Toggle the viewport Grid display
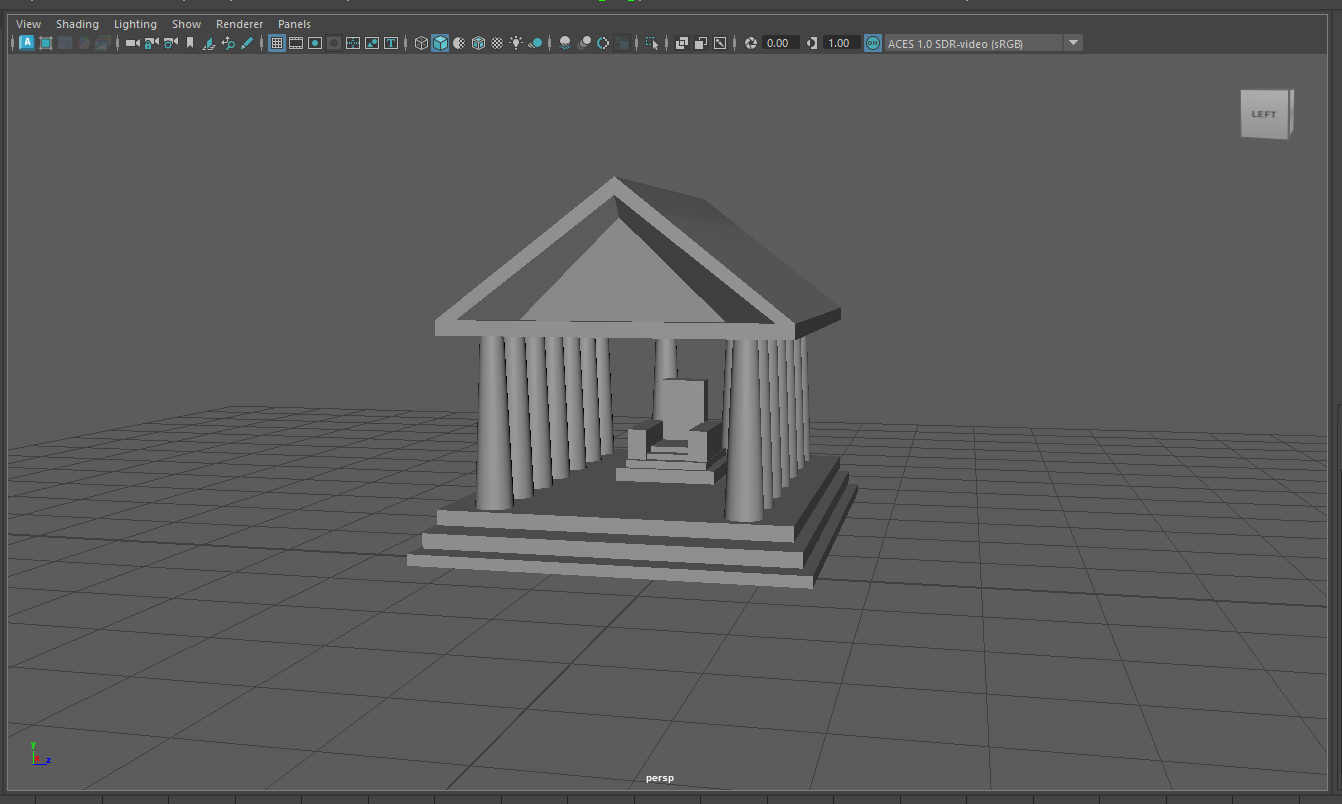 [x=277, y=43]
